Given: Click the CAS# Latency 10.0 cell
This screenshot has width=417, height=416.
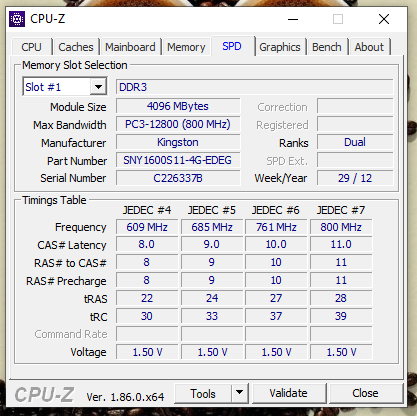Looking at the screenshot, I should [276, 244].
